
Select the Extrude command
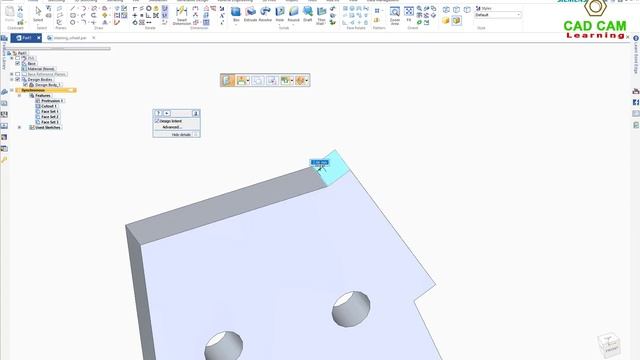[250, 13]
